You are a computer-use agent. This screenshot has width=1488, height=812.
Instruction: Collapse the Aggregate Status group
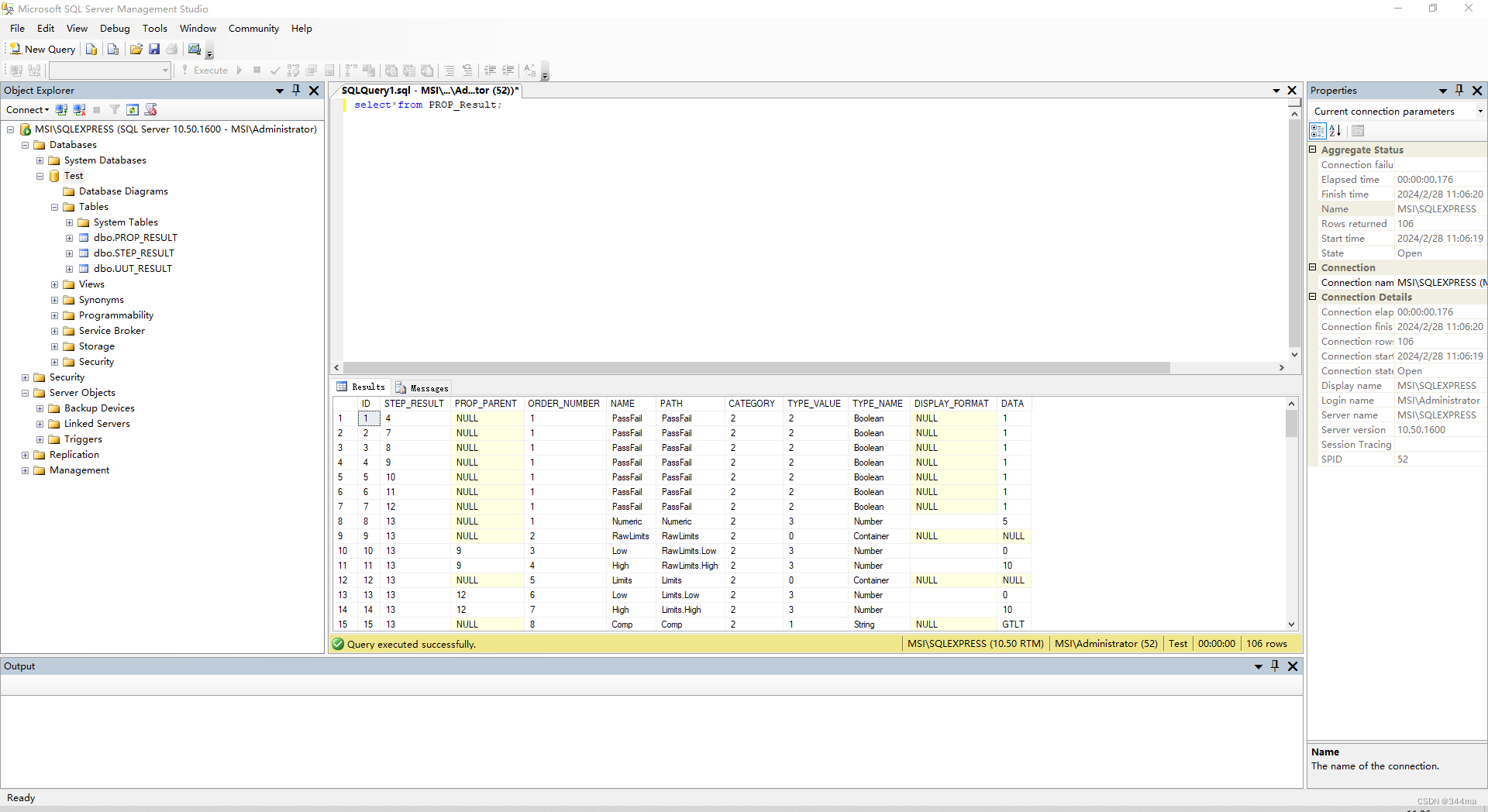click(x=1313, y=150)
